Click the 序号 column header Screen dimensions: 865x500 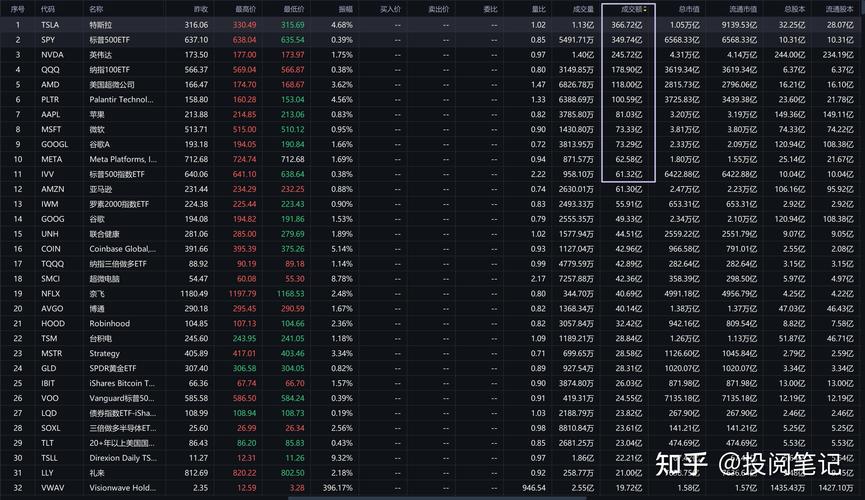[18, 9]
